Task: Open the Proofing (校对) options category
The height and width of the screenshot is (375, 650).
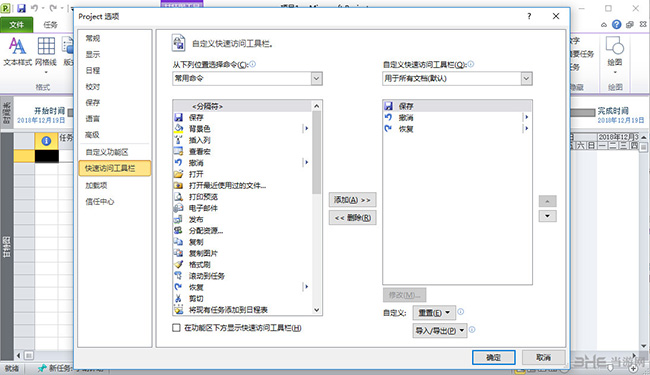Action: point(93,87)
